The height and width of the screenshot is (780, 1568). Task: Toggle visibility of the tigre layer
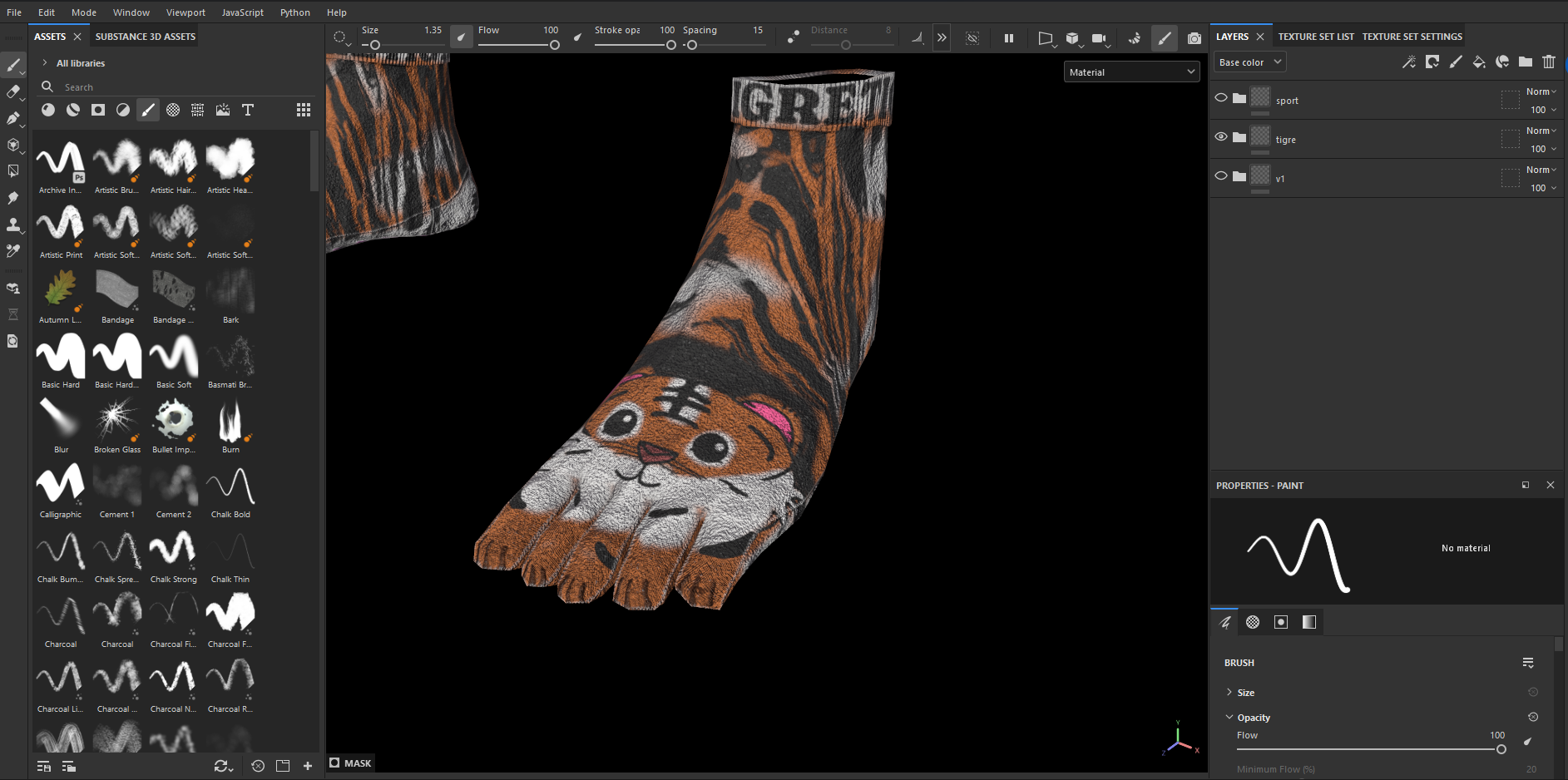pyautogui.click(x=1221, y=137)
